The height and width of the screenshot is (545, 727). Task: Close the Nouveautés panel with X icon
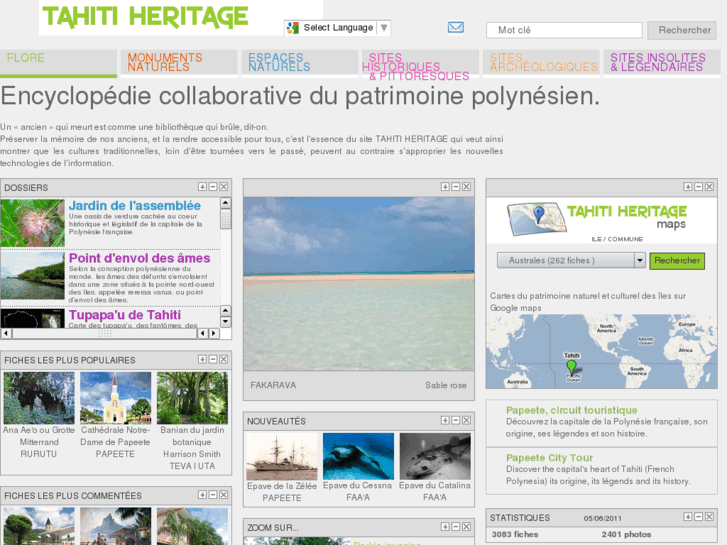tap(467, 421)
